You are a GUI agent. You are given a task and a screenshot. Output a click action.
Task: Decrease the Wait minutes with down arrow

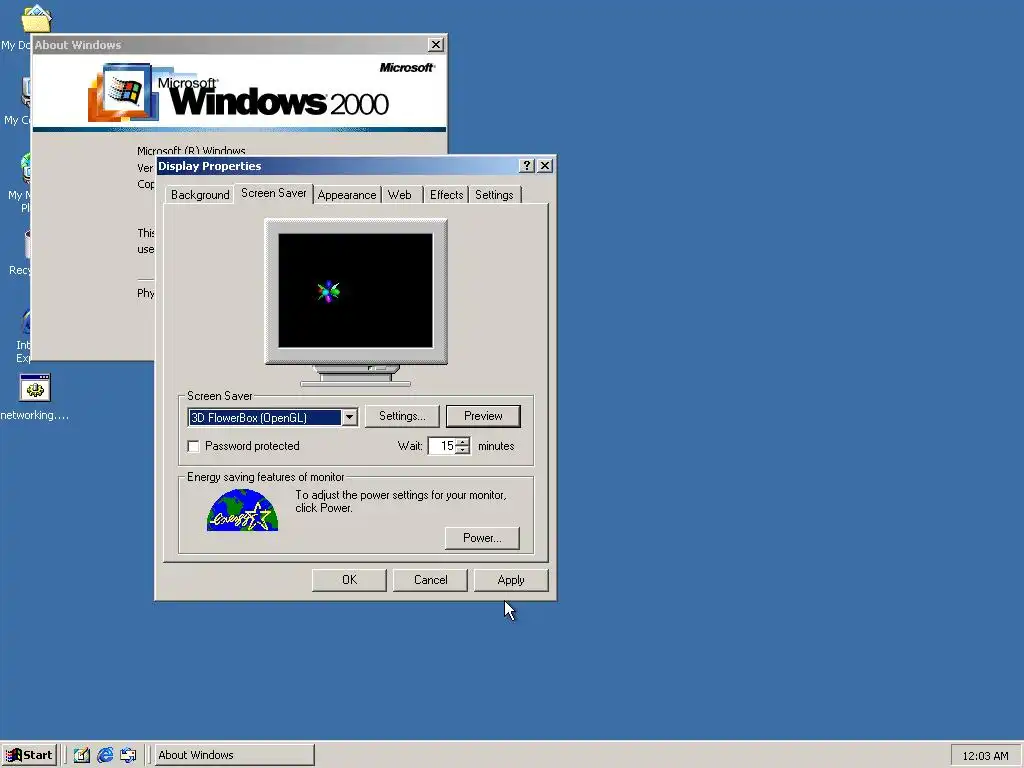point(463,450)
